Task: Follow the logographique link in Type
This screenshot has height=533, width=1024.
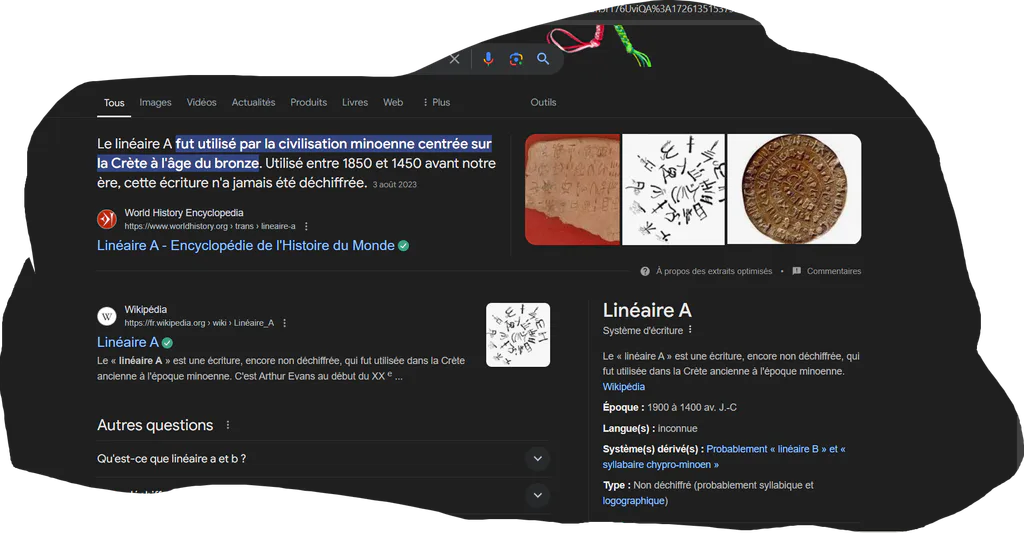Action: pyautogui.click(x=633, y=501)
